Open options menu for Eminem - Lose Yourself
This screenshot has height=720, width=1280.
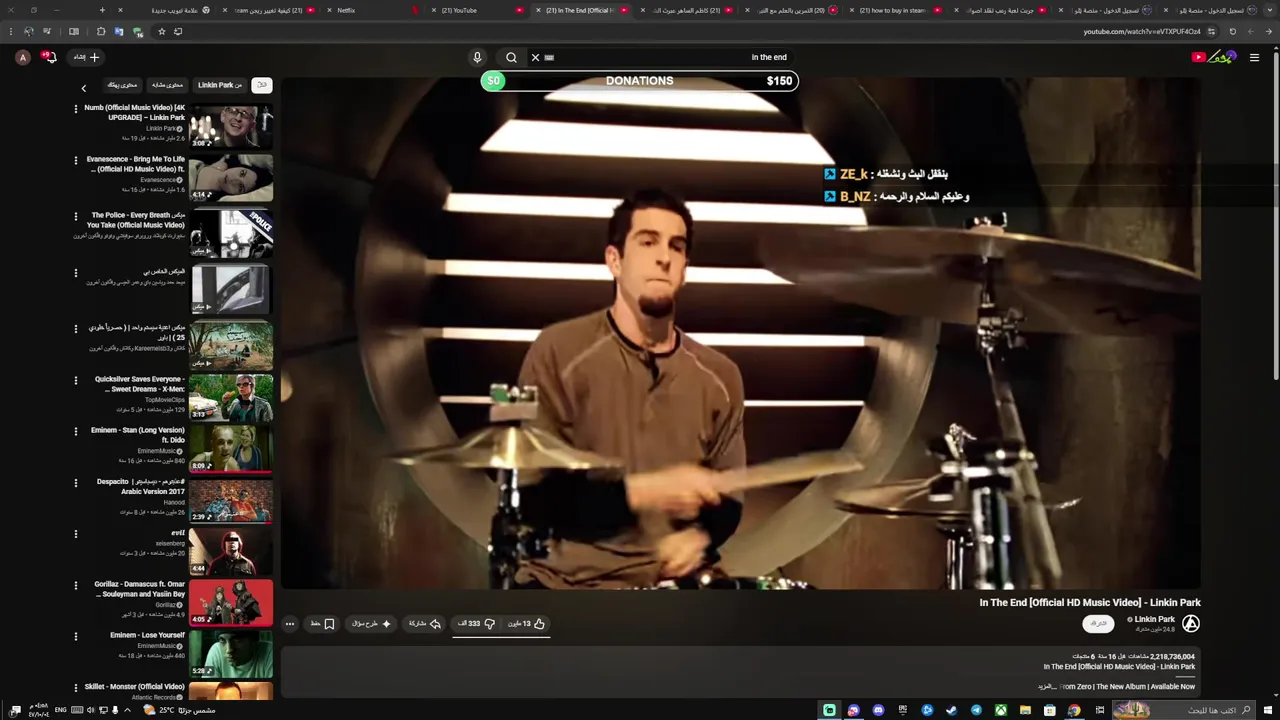(76, 637)
